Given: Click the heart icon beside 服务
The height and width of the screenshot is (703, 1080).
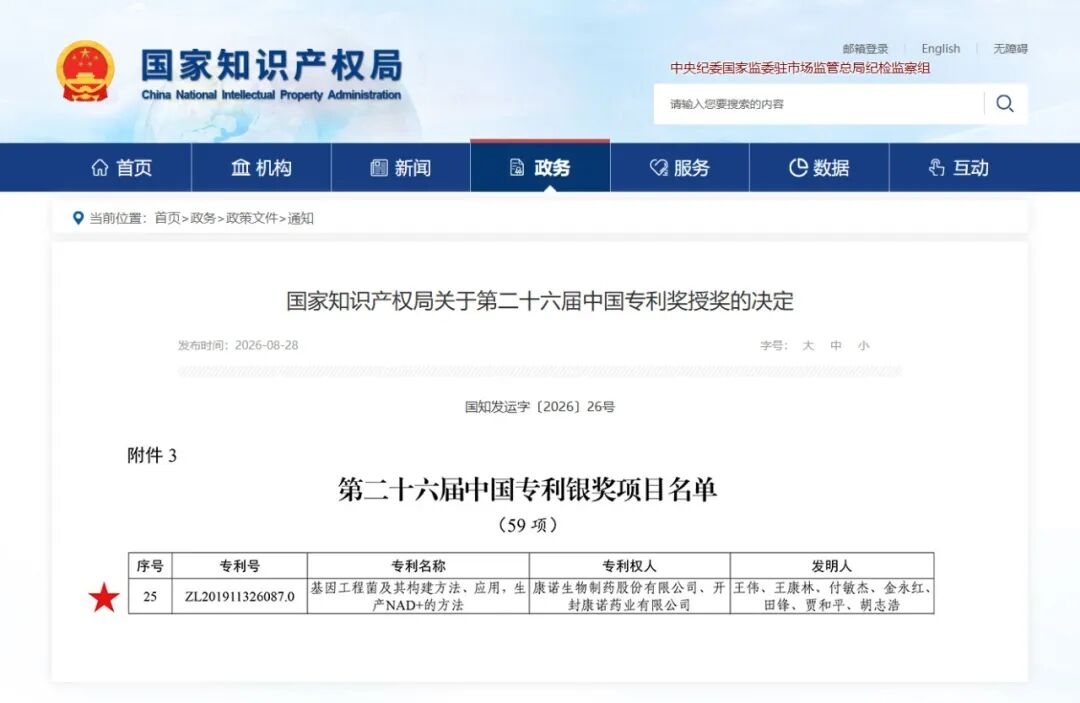Looking at the screenshot, I should 658,167.
